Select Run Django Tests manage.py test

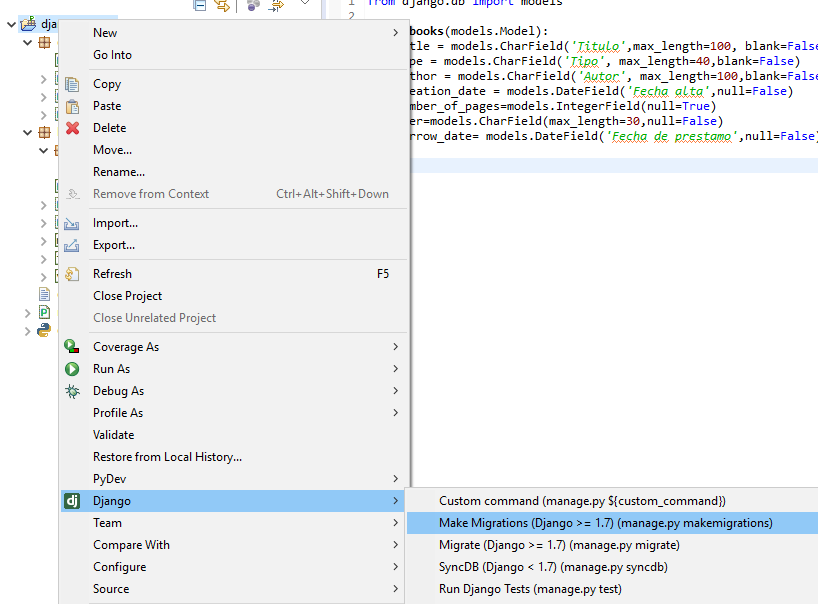[612, 588]
